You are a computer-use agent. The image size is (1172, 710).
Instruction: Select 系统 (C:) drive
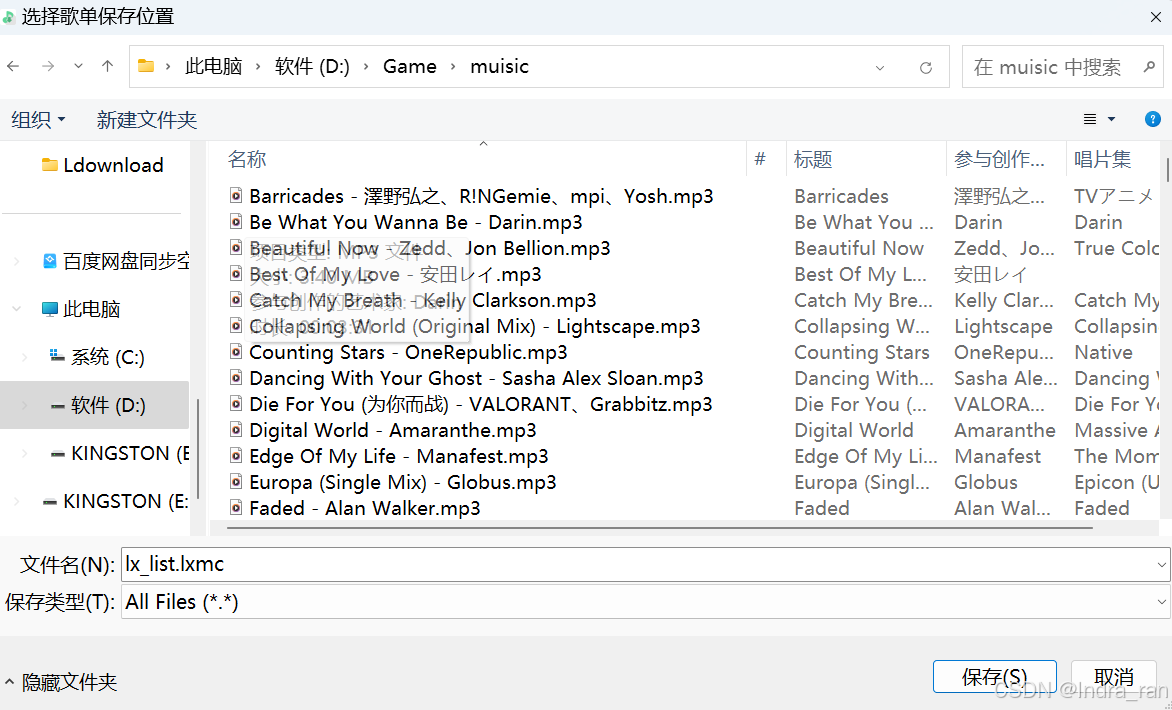(97, 357)
